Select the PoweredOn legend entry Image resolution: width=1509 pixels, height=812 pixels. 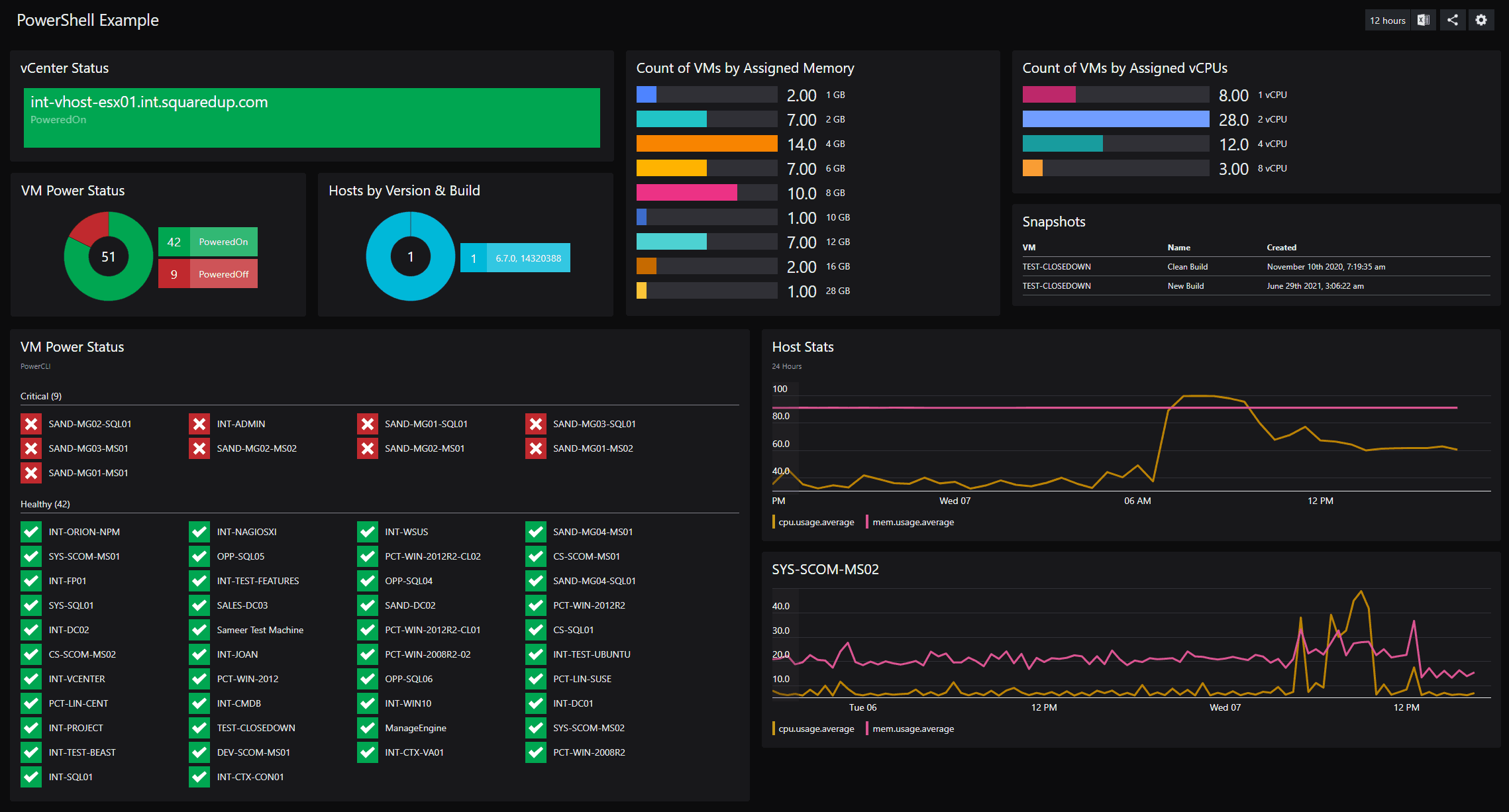(208, 242)
